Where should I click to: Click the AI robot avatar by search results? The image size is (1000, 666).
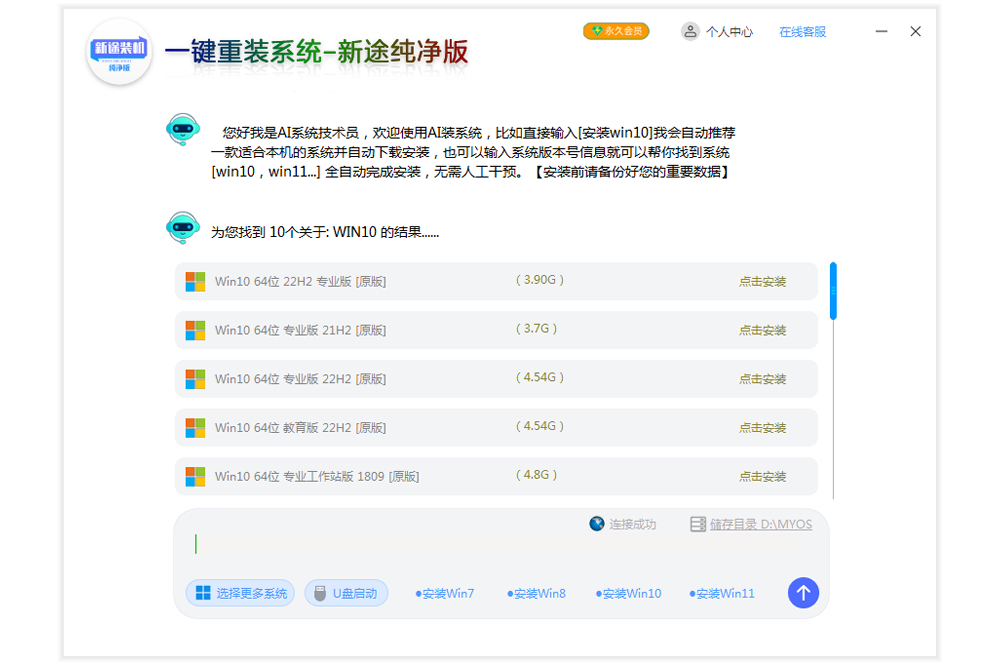pyautogui.click(x=182, y=229)
